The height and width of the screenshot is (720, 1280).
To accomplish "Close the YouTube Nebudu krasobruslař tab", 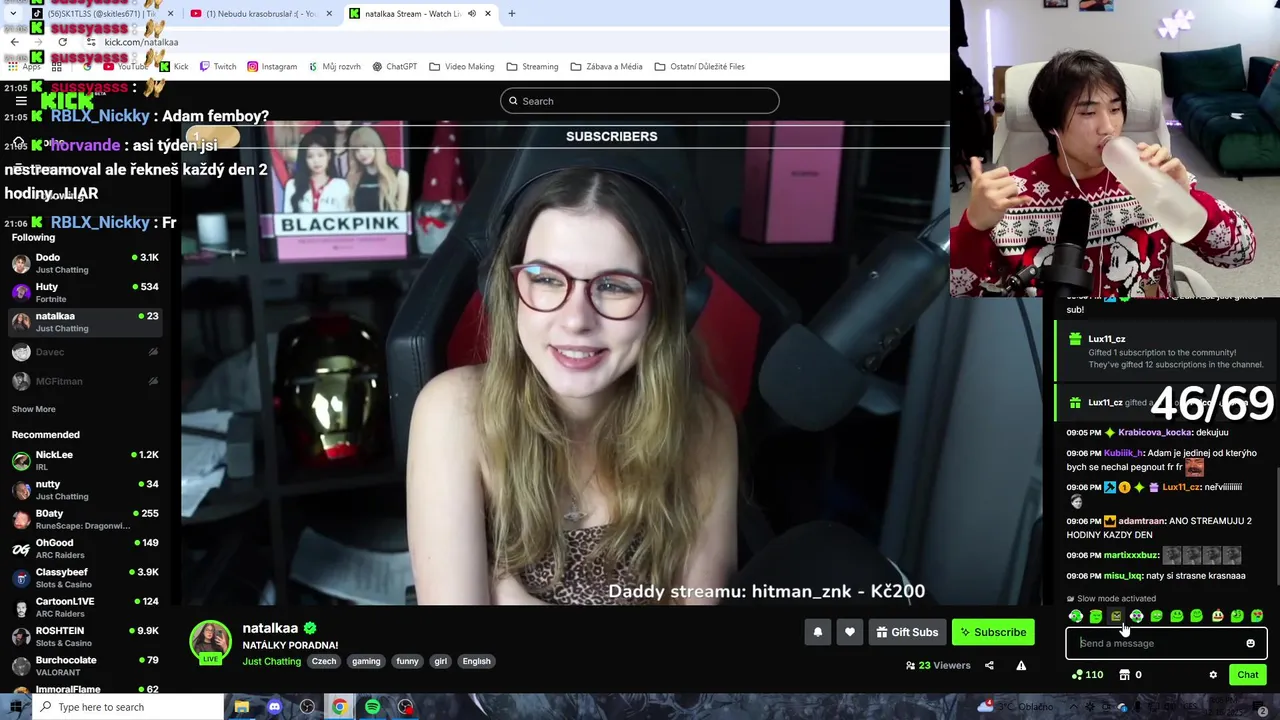I will coord(328,14).
